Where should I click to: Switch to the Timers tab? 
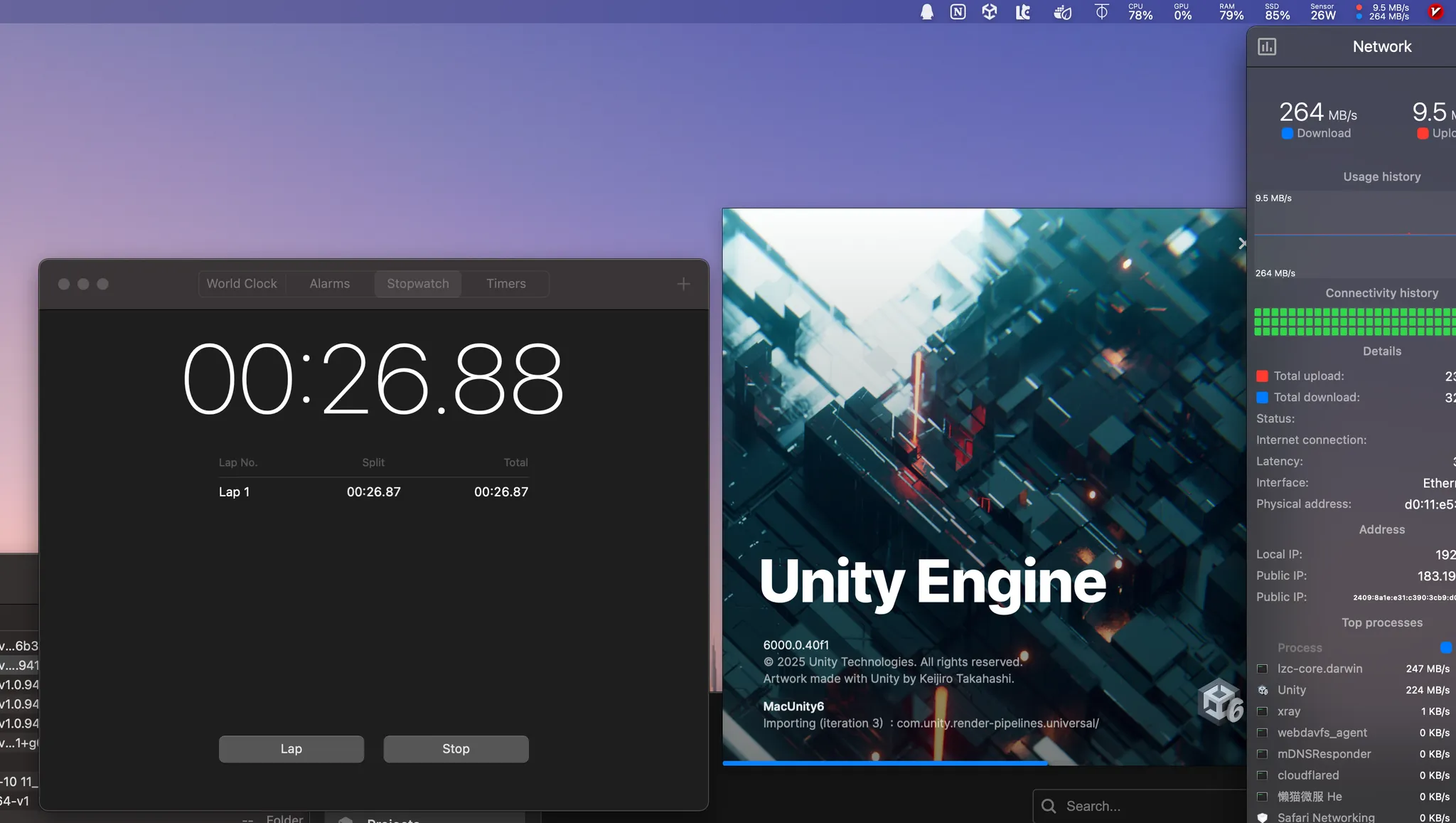coord(506,284)
